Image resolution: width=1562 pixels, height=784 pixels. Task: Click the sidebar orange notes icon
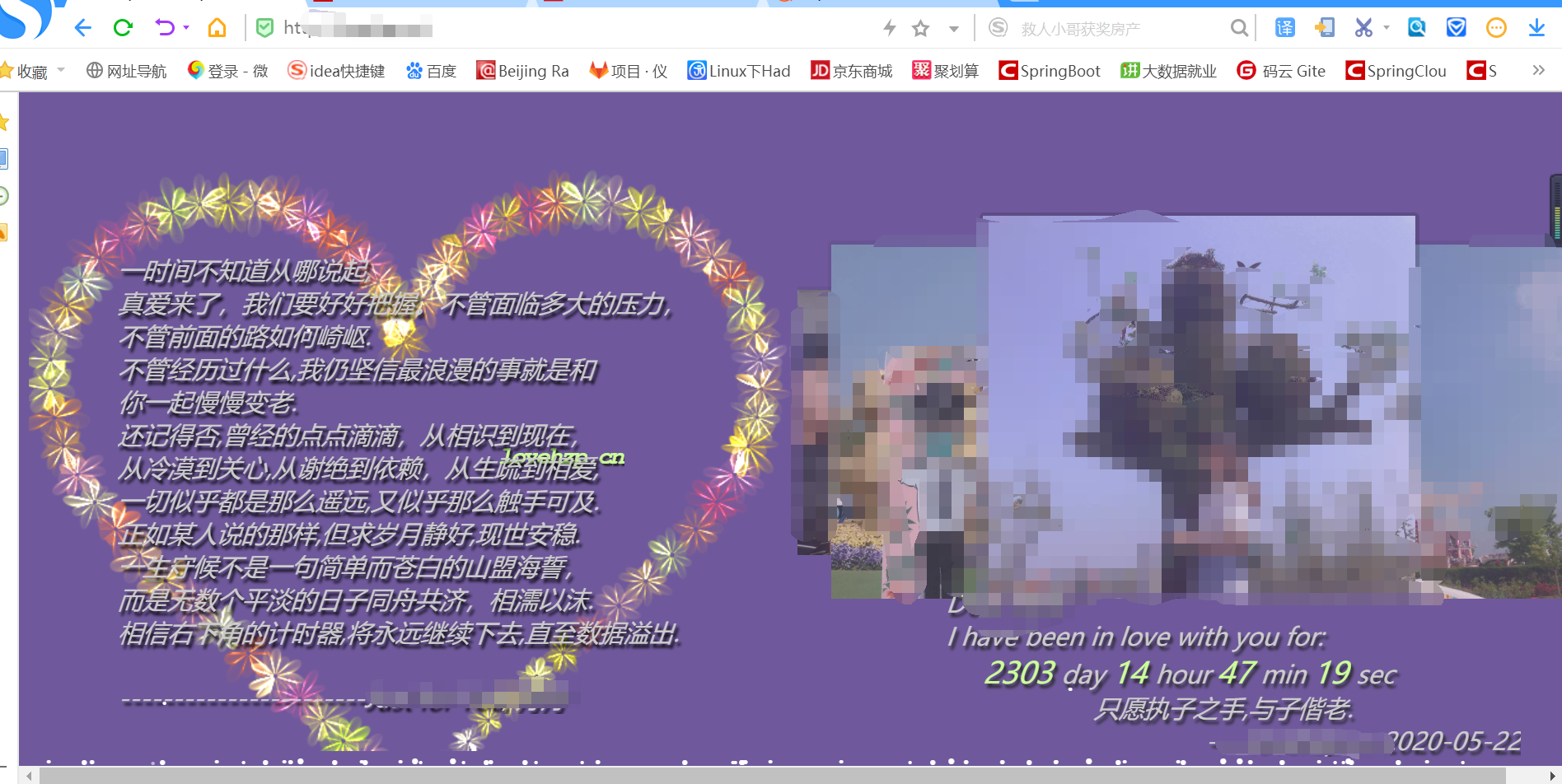[3, 232]
